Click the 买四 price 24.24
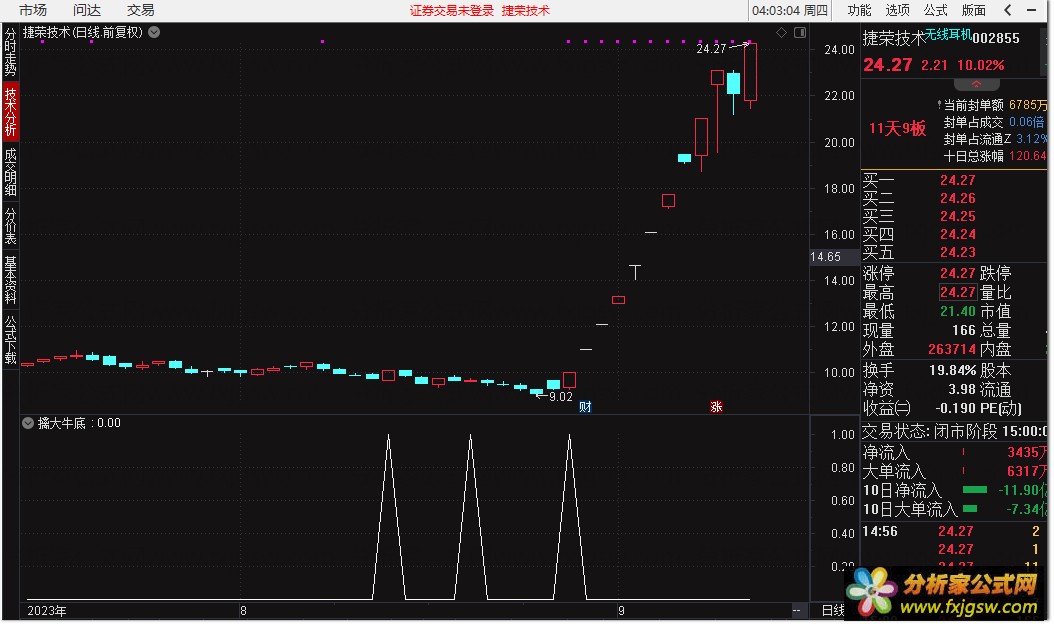 958,235
